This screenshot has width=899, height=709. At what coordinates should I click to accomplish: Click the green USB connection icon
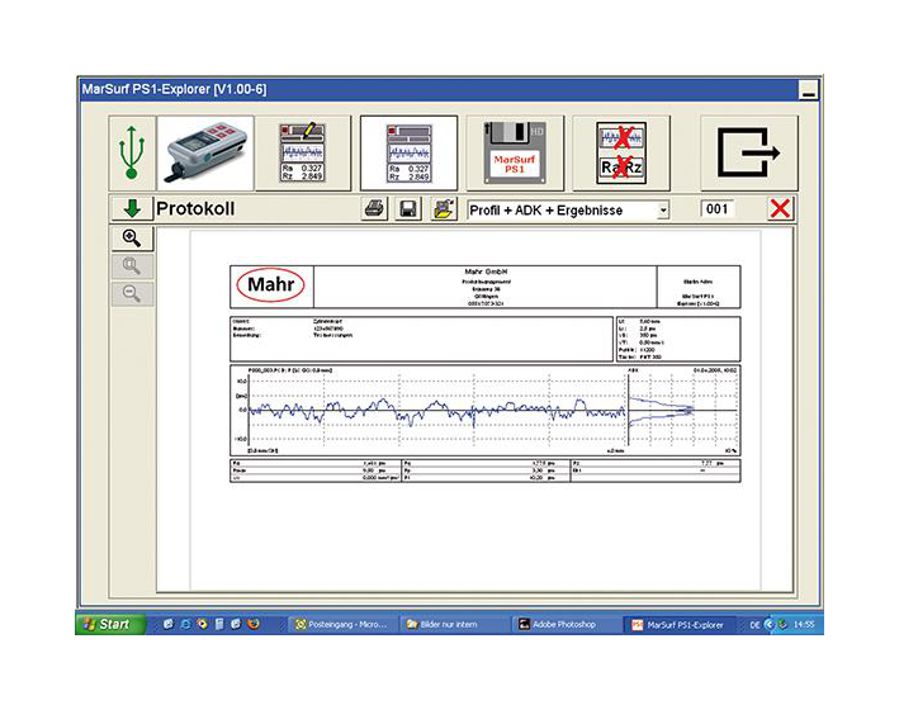(x=130, y=151)
